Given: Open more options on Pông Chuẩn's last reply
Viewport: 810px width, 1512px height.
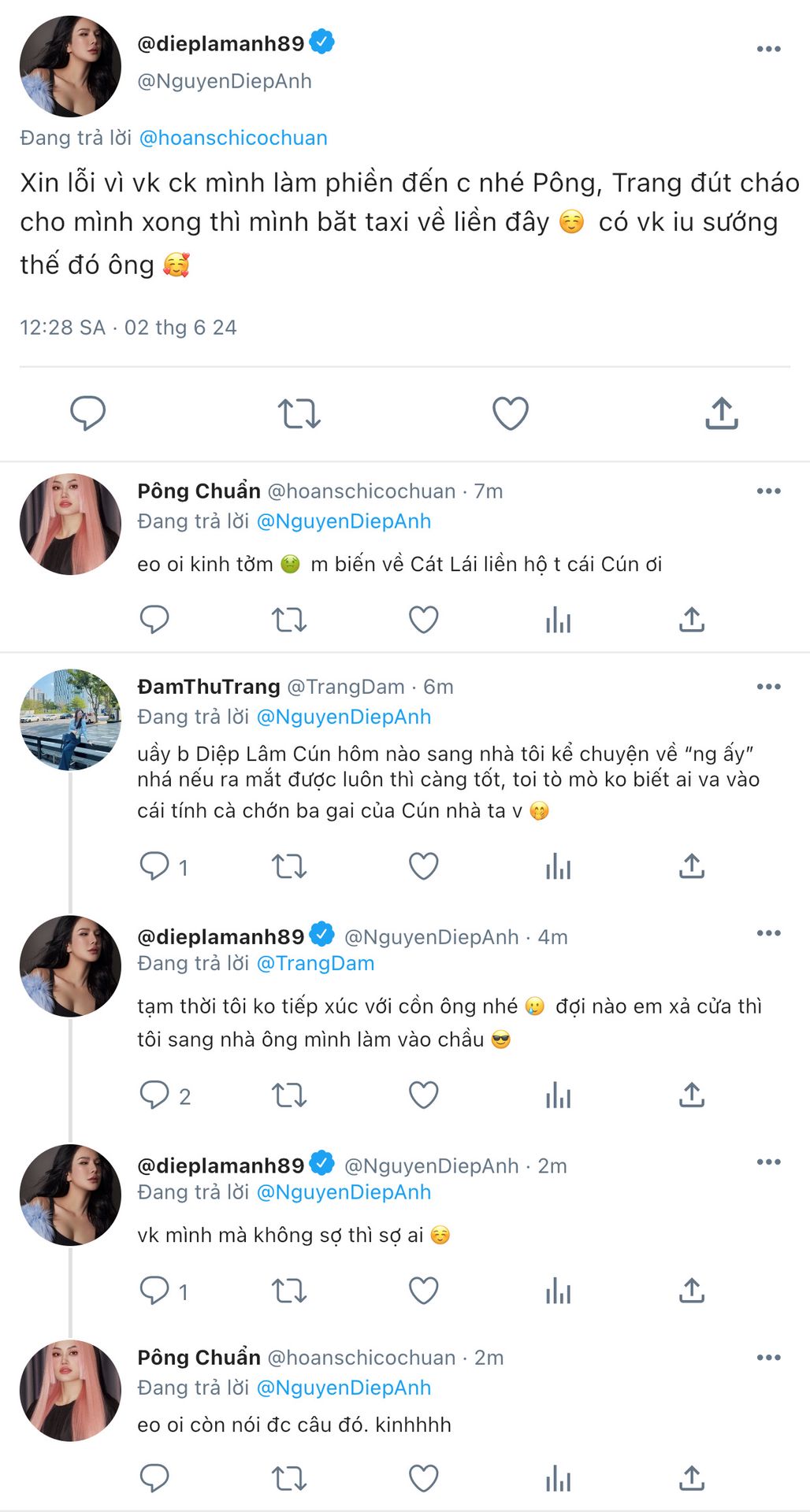Looking at the screenshot, I should (x=768, y=1358).
